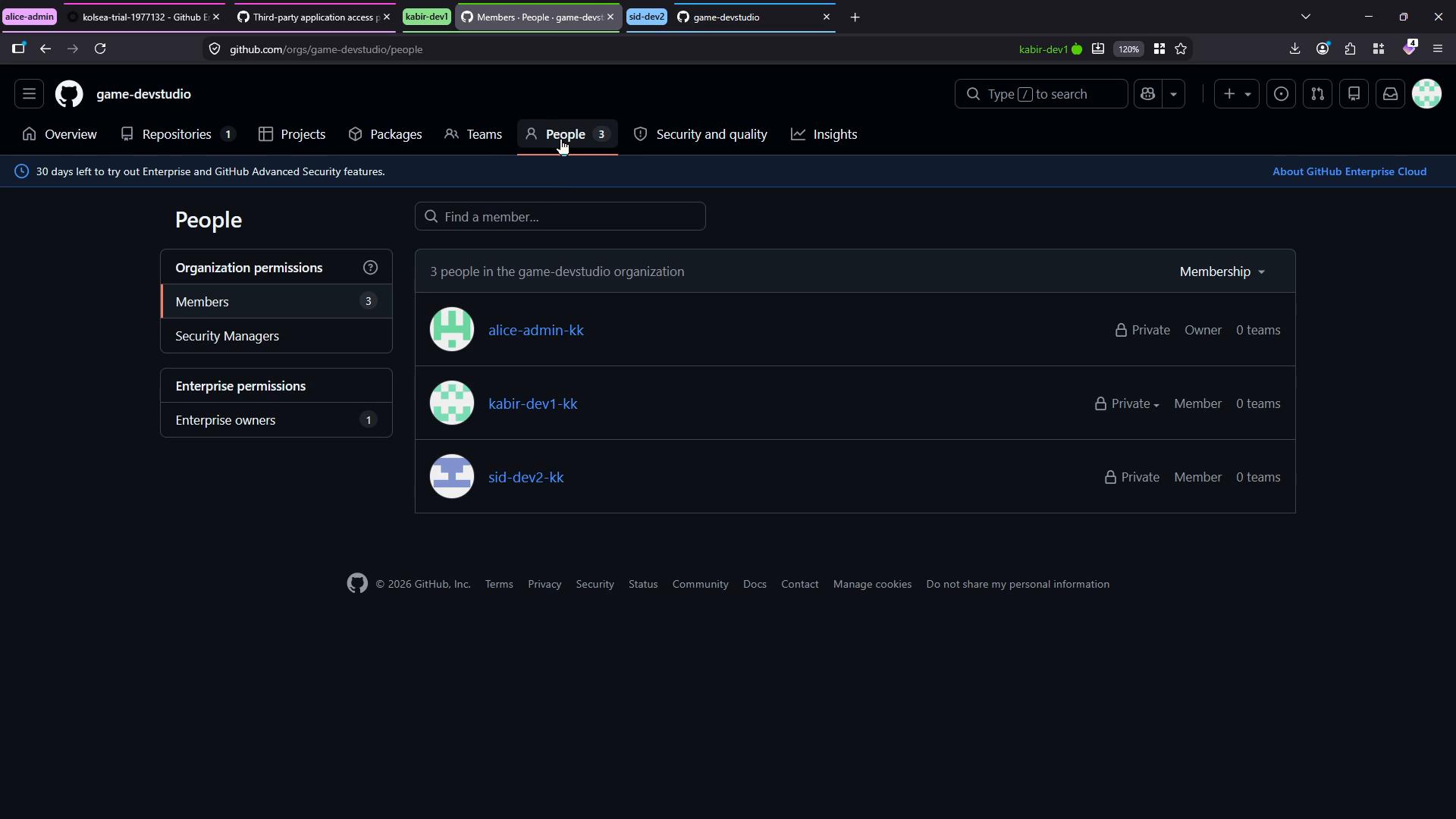Open the Projects tab
Screen dimensions: 1456x819
292,134
